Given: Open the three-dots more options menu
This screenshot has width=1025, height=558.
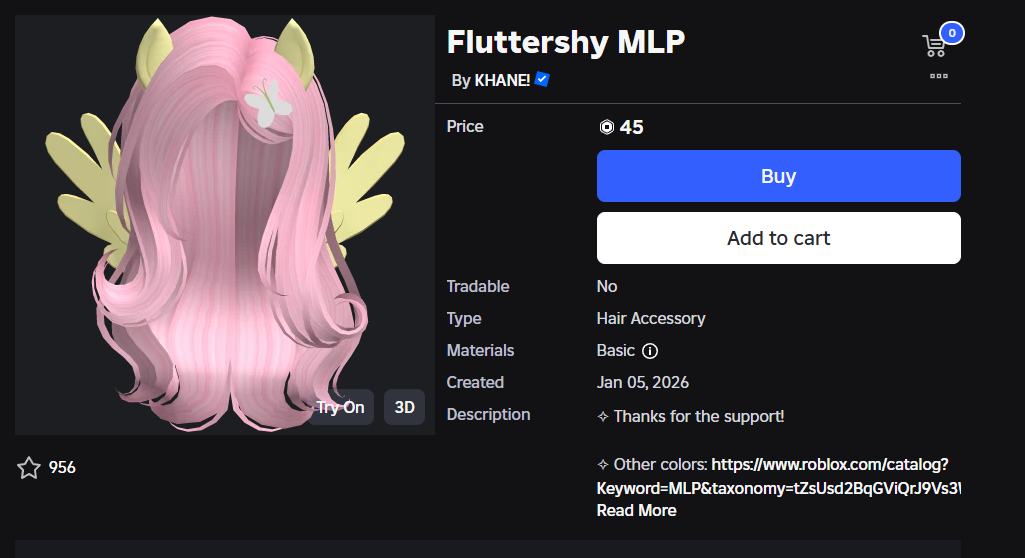Looking at the screenshot, I should tap(938, 76).
